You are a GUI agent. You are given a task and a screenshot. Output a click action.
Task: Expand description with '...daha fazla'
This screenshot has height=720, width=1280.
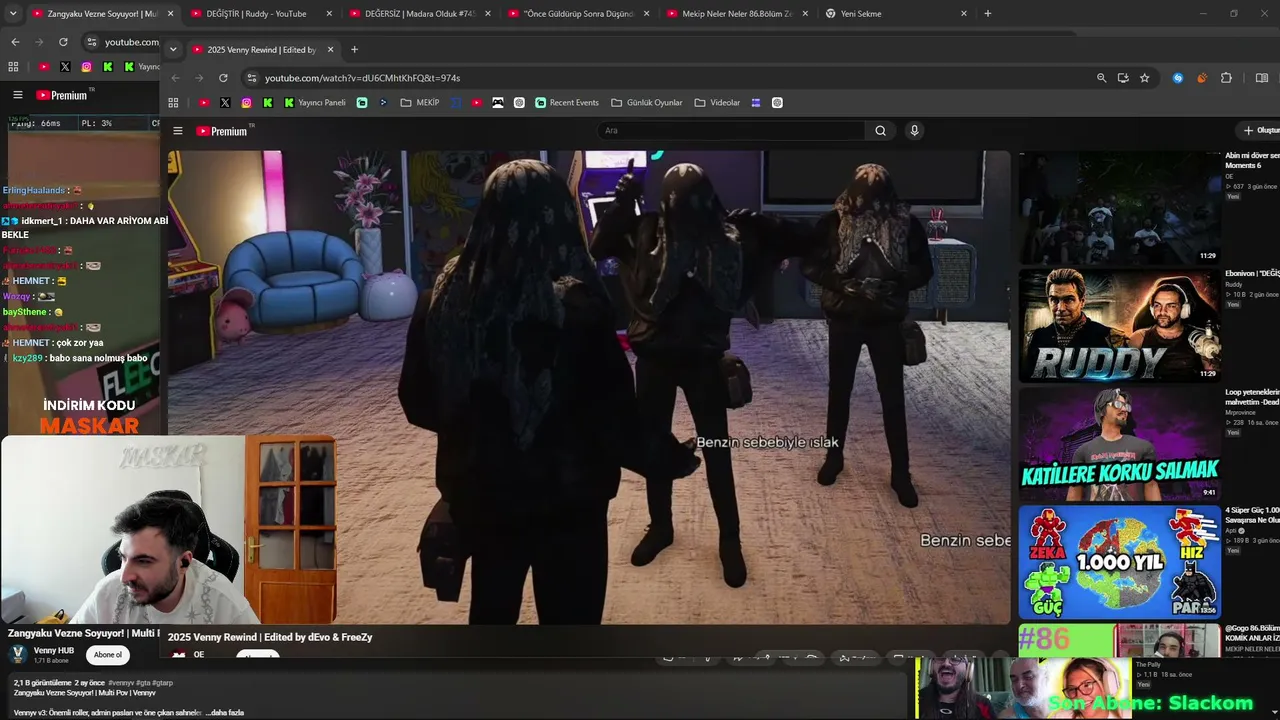point(224,713)
